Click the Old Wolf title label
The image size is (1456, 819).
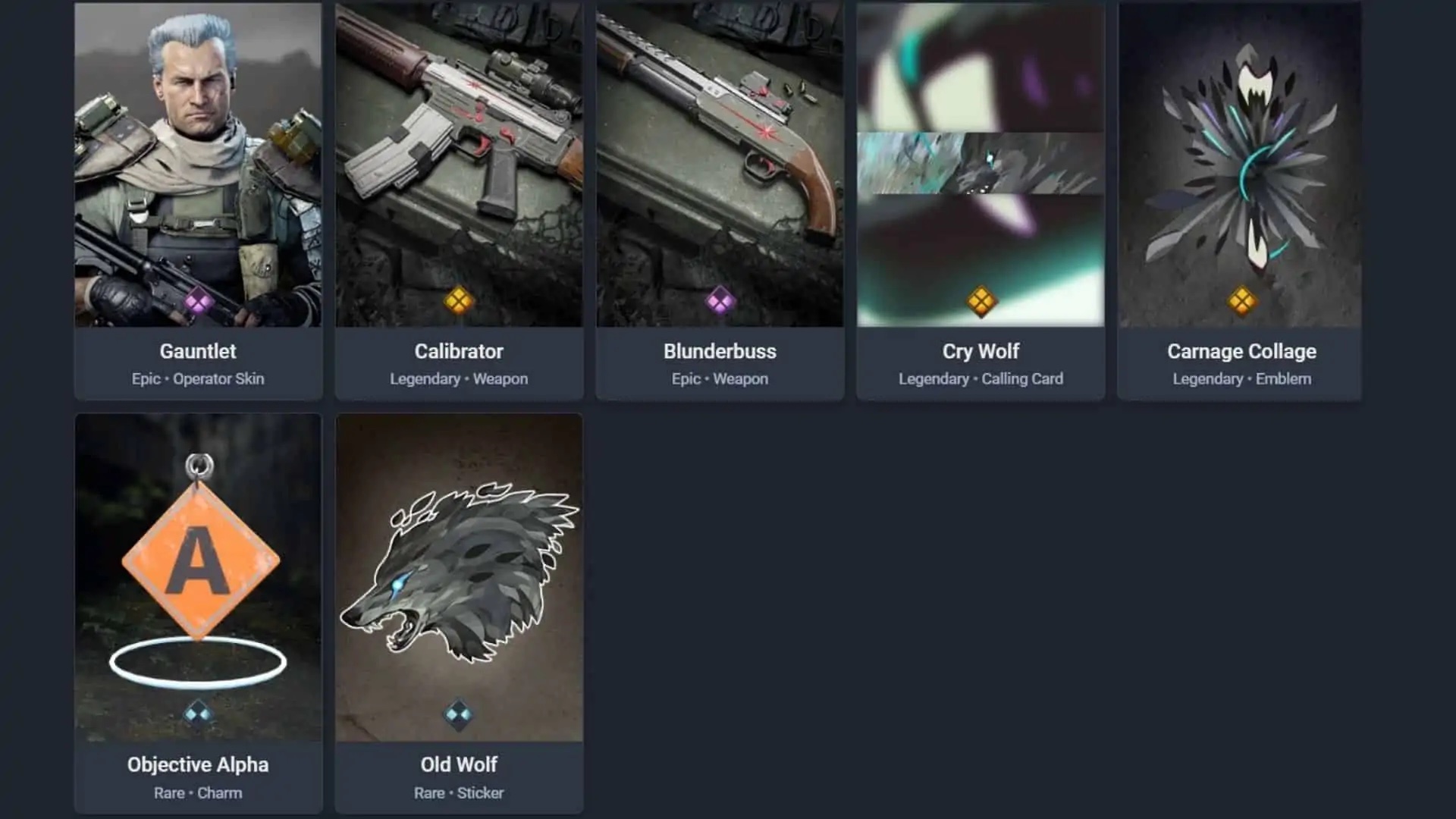point(459,764)
